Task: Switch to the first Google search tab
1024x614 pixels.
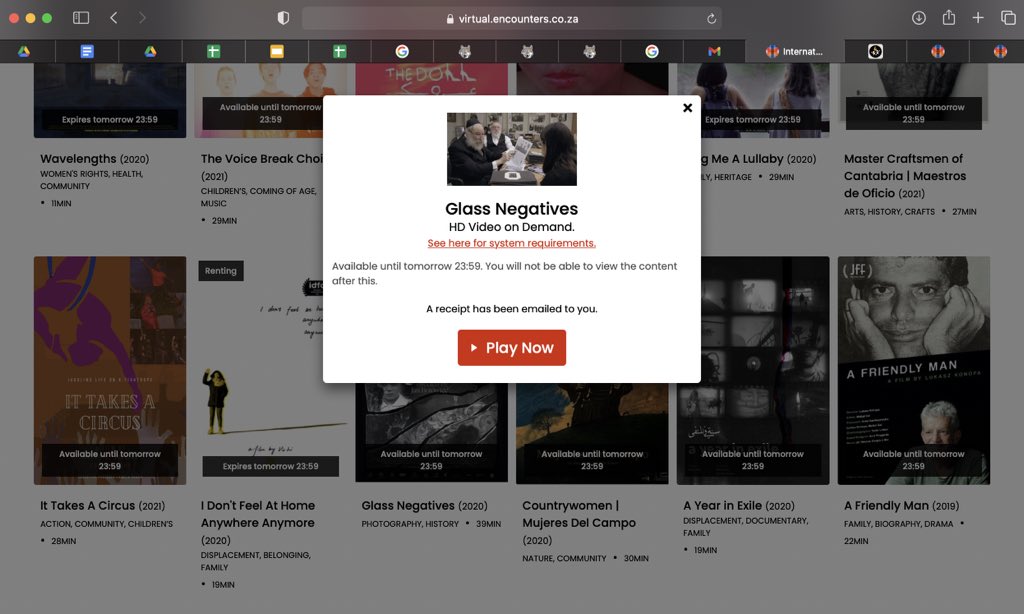Action: click(x=402, y=51)
